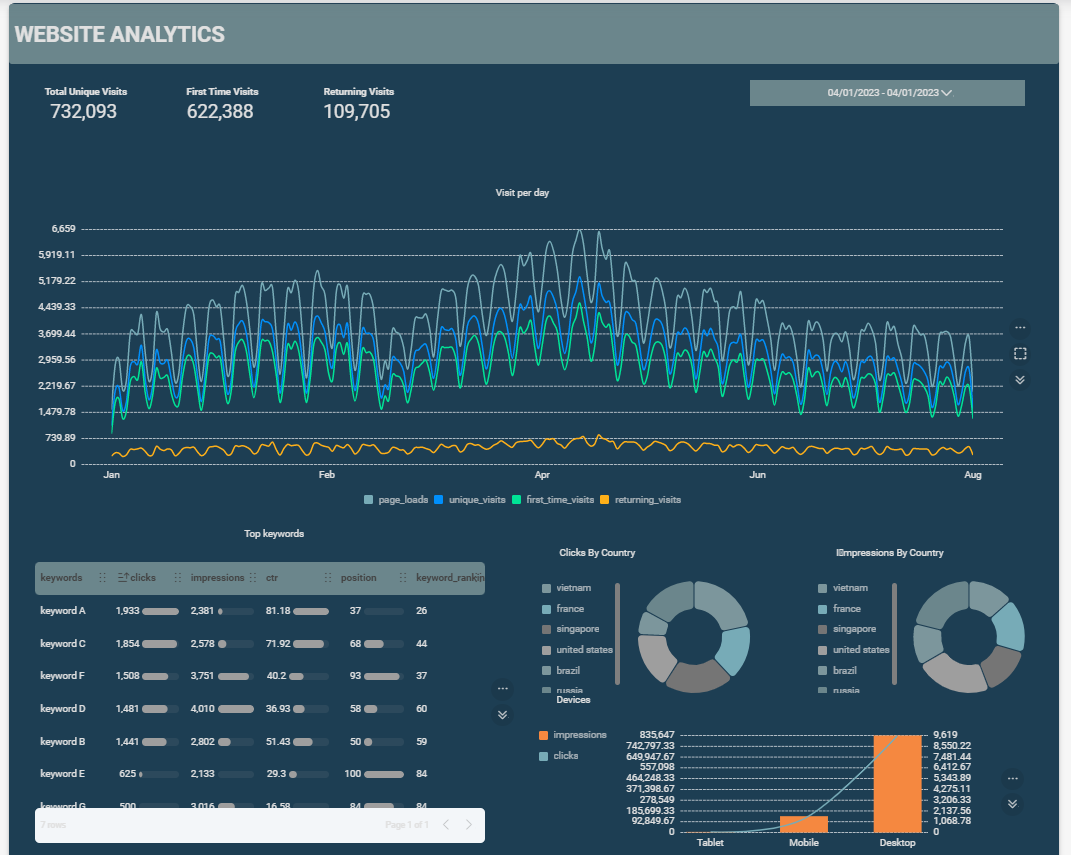
Task: Toggle france in Clicks By Country legend
Action: 563,608
